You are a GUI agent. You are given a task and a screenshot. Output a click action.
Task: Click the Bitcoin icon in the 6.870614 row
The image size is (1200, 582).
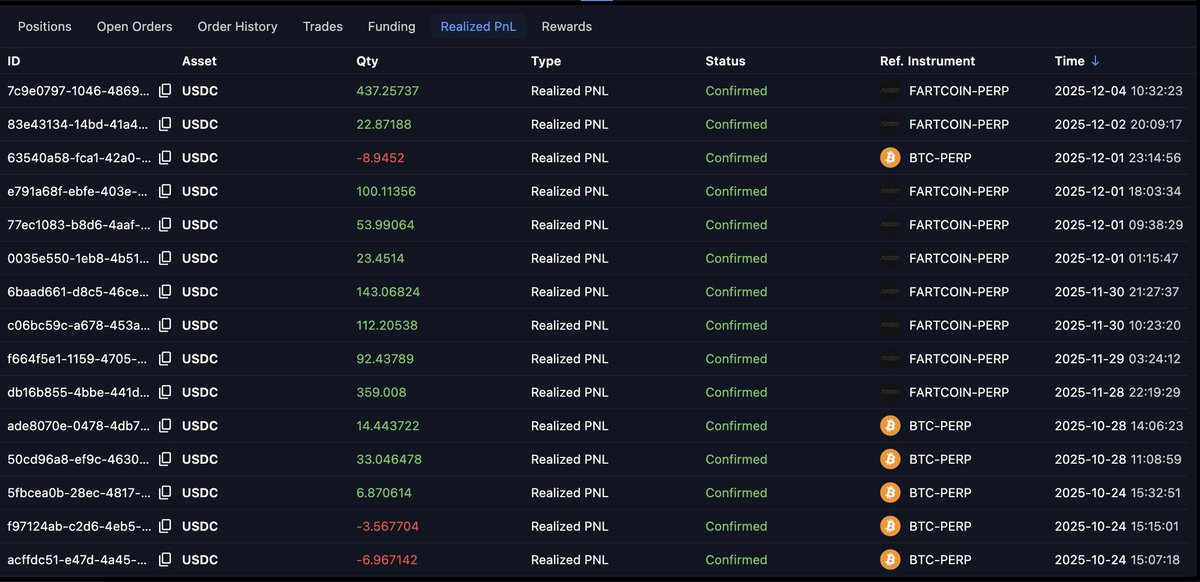click(890, 493)
